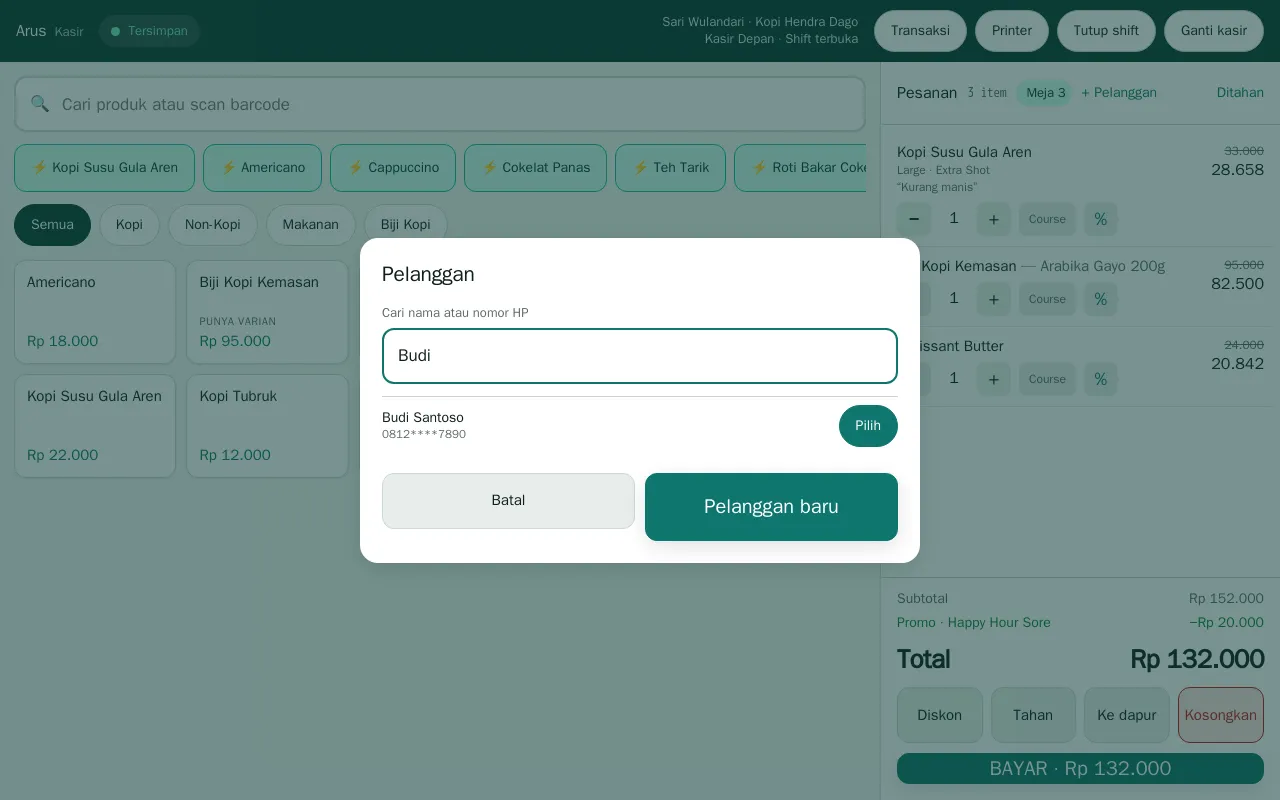This screenshot has width=1280, height=800.
Task: Increase quantity of Biji Kopi Kemasan order
Action: pos(994,299)
